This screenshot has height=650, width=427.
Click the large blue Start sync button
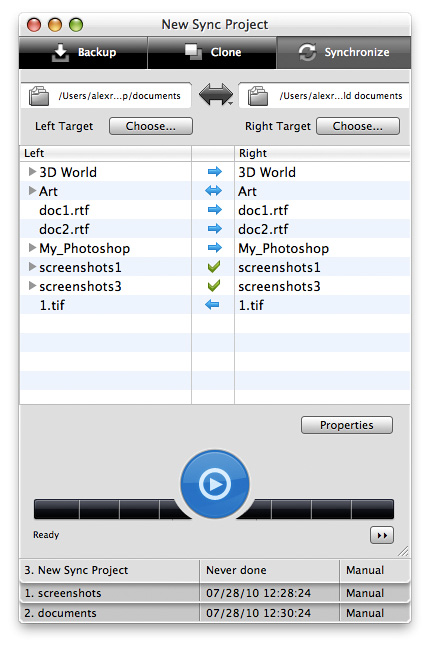point(214,484)
